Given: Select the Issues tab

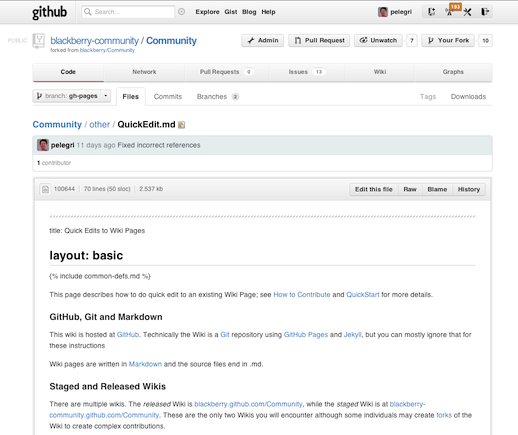Looking at the screenshot, I should [307, 72].
